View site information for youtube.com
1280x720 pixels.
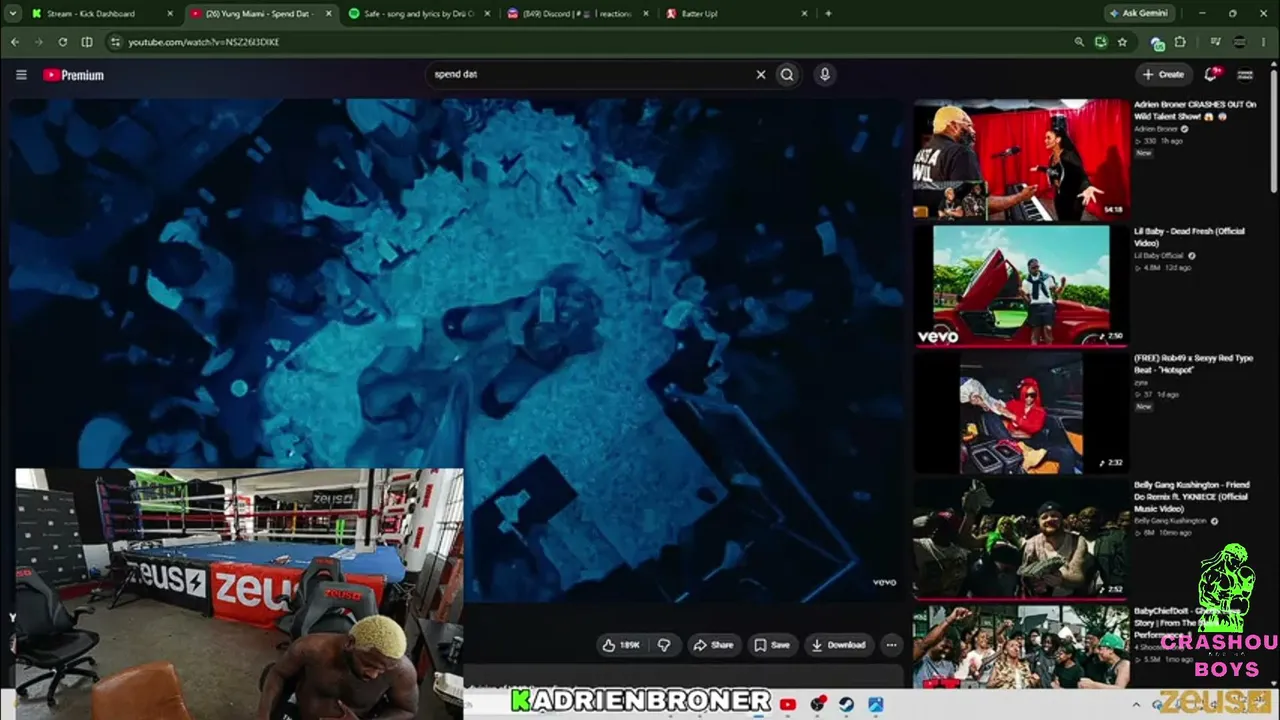tap(115, 42)
